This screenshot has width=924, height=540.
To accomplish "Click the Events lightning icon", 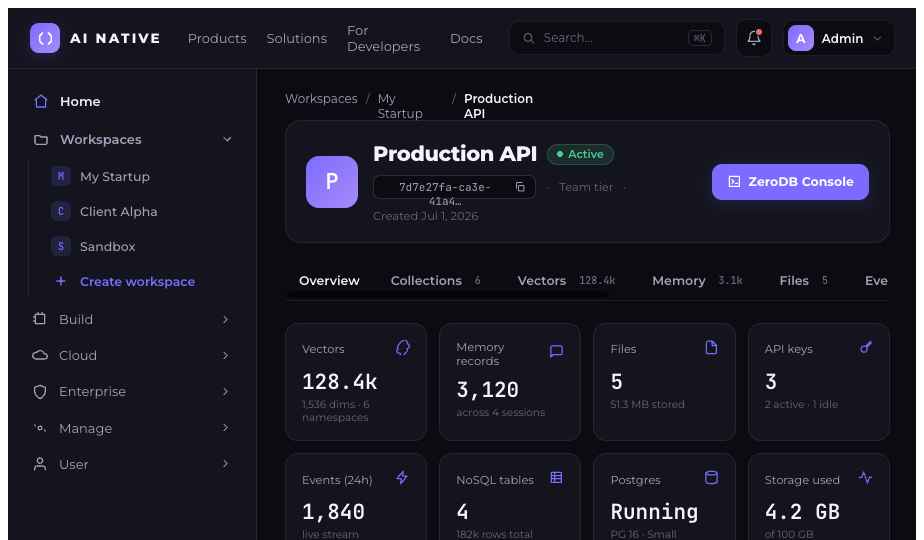I will [x=402, y=478].
